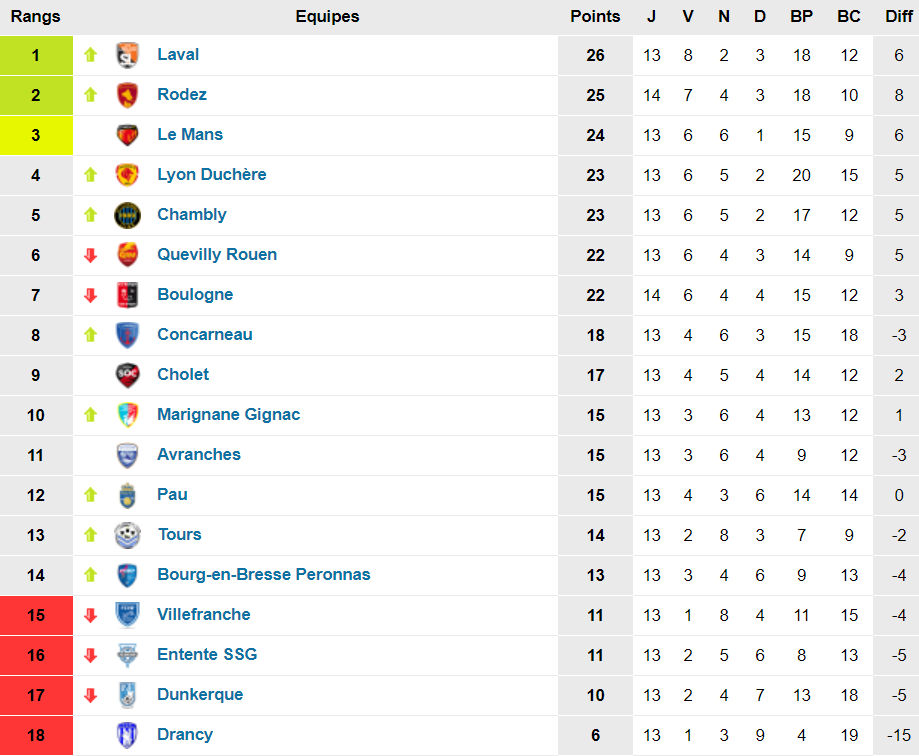The width and height of the screenshot is (919, 756).
Task: Click the Boulogne club crest
Action: pos(127,295)
